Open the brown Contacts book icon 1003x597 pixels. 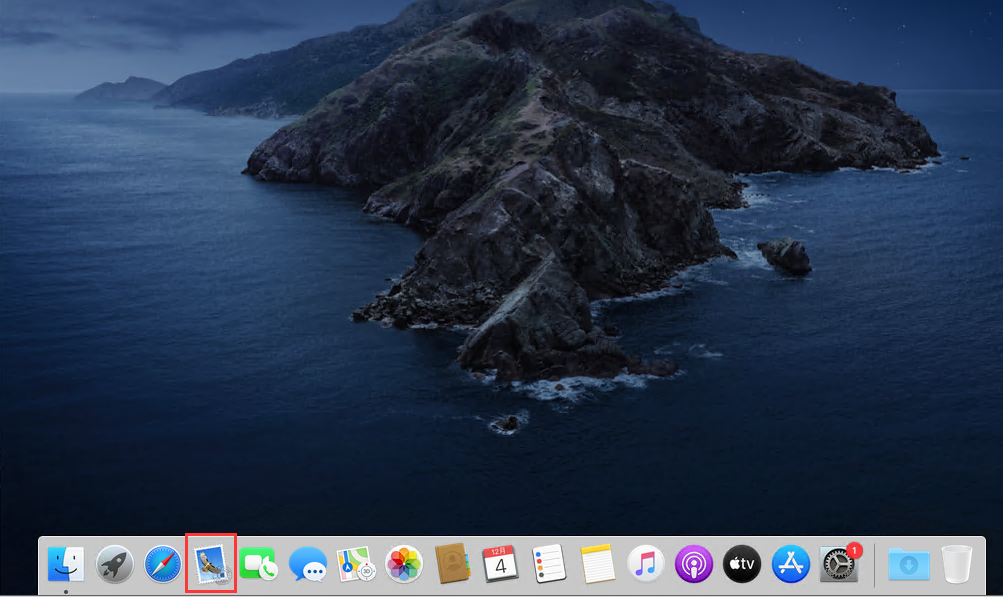click(452, 564)
